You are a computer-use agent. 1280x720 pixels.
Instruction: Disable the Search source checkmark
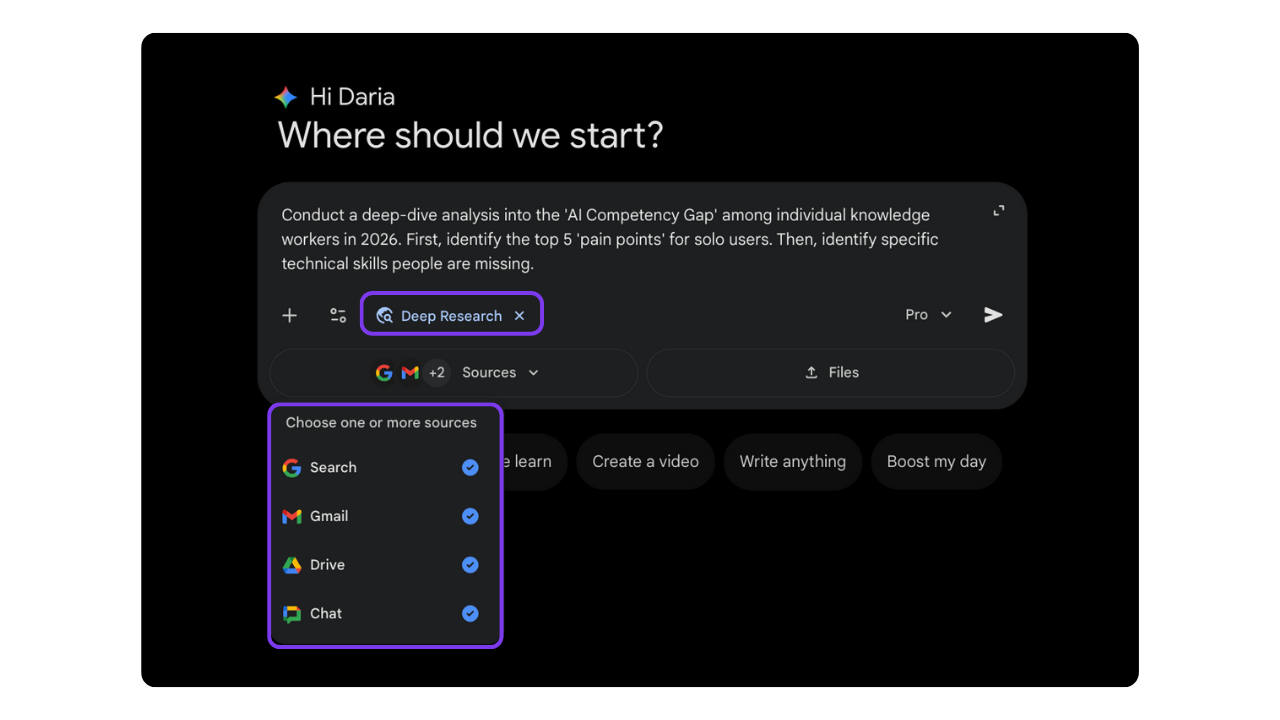point(470,467)
